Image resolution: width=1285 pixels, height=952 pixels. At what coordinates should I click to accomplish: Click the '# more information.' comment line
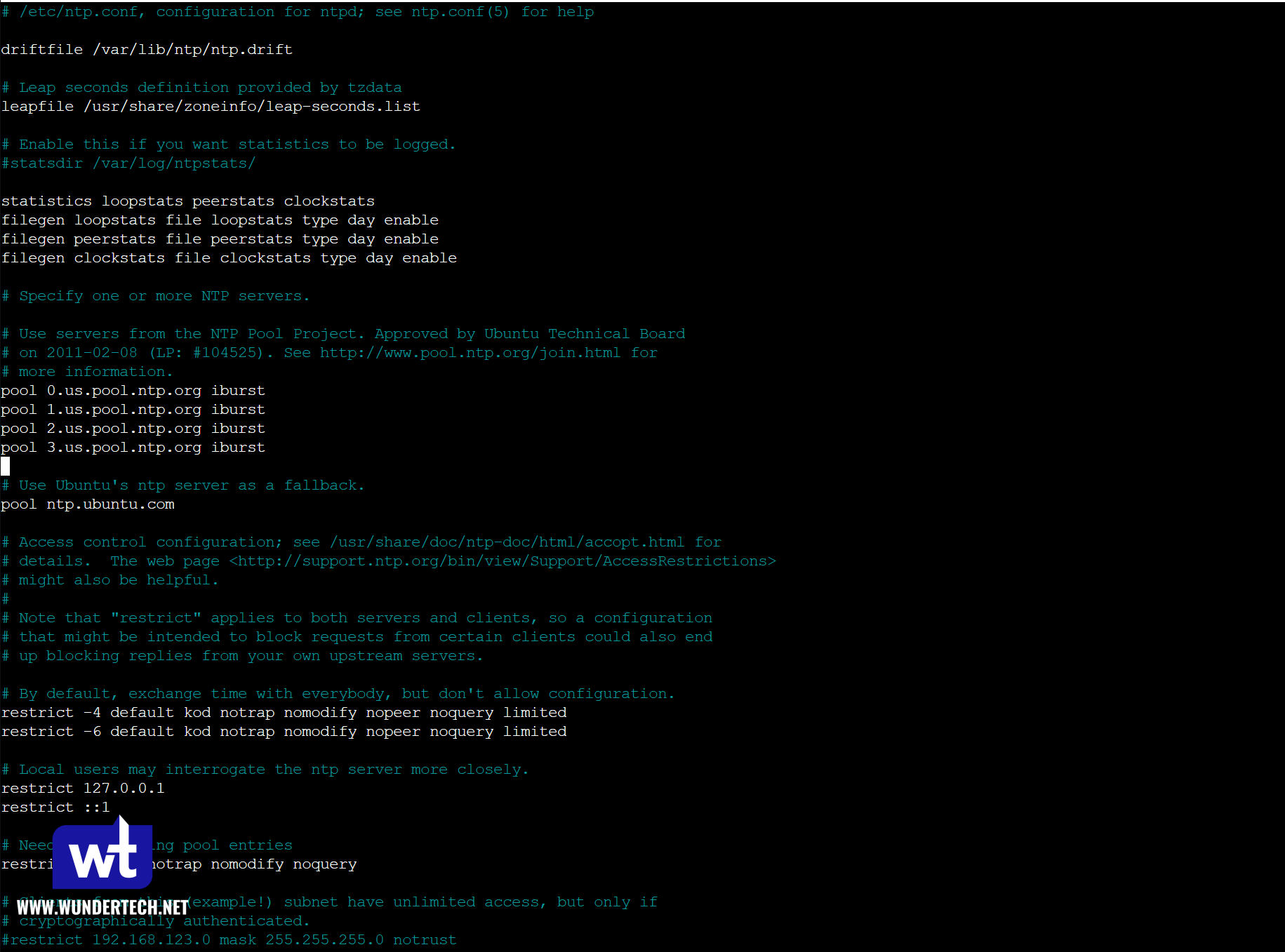pos(87,372)
